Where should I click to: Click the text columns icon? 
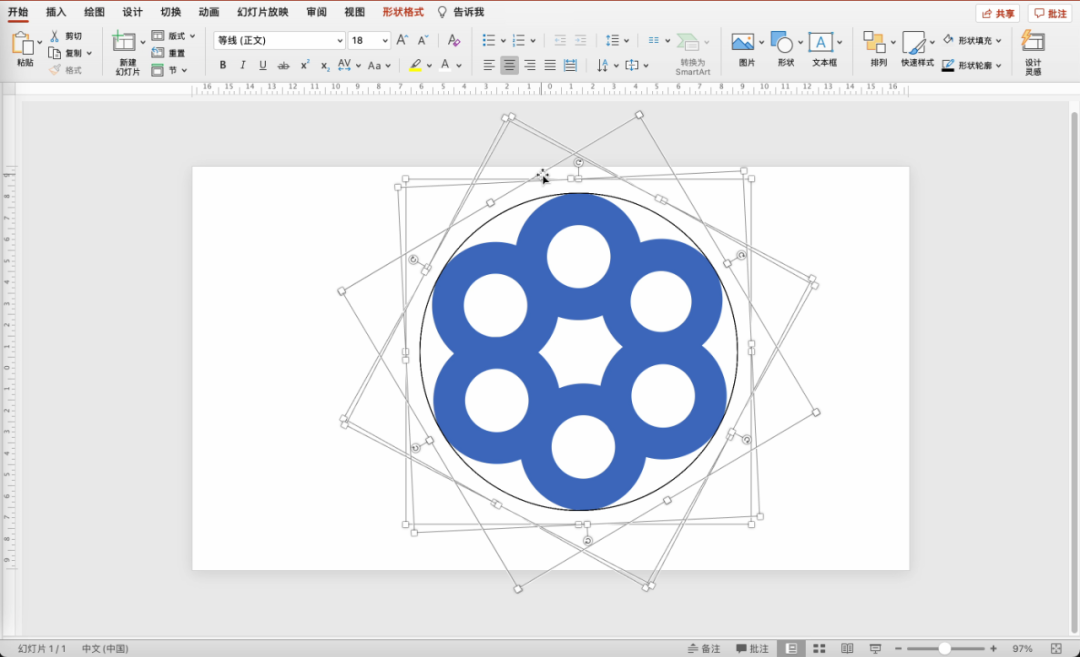(654, 41)
